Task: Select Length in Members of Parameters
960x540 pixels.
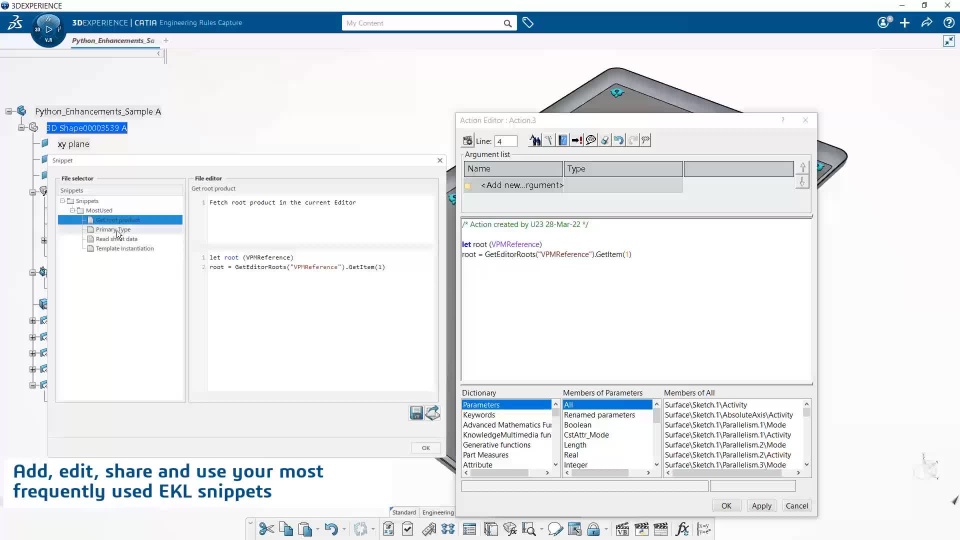Action: click(x=575, y=445)
